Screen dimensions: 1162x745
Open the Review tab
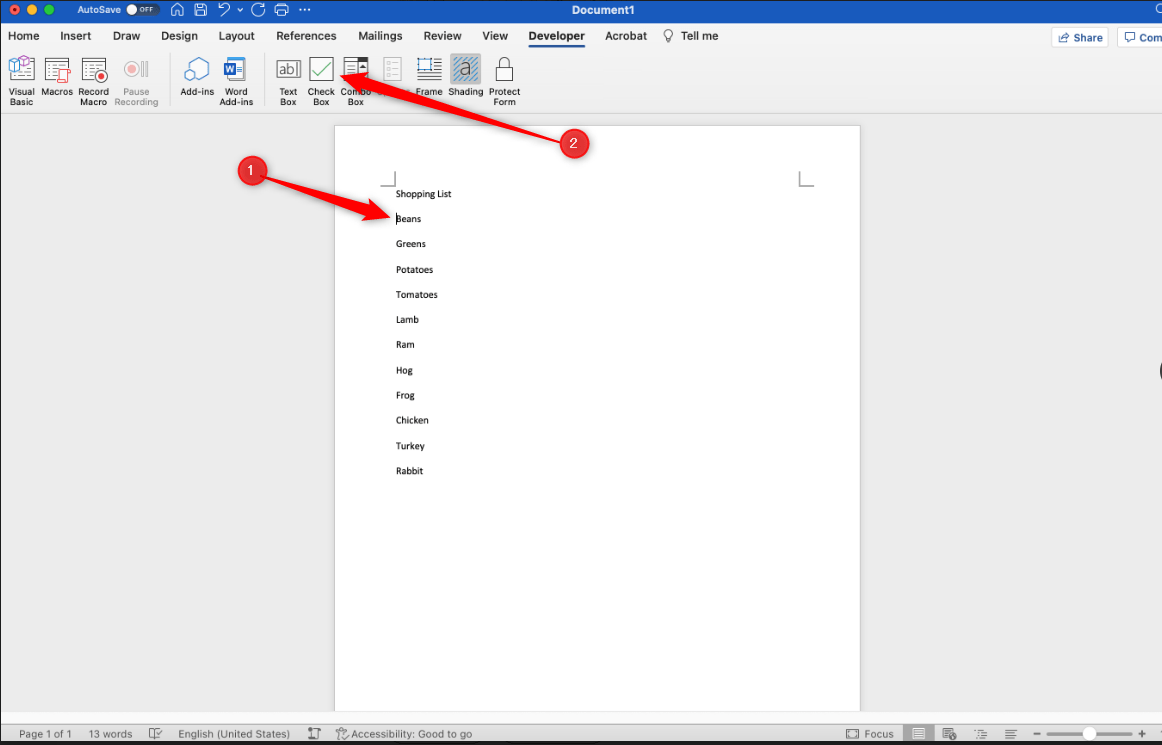tap(442, 36)
